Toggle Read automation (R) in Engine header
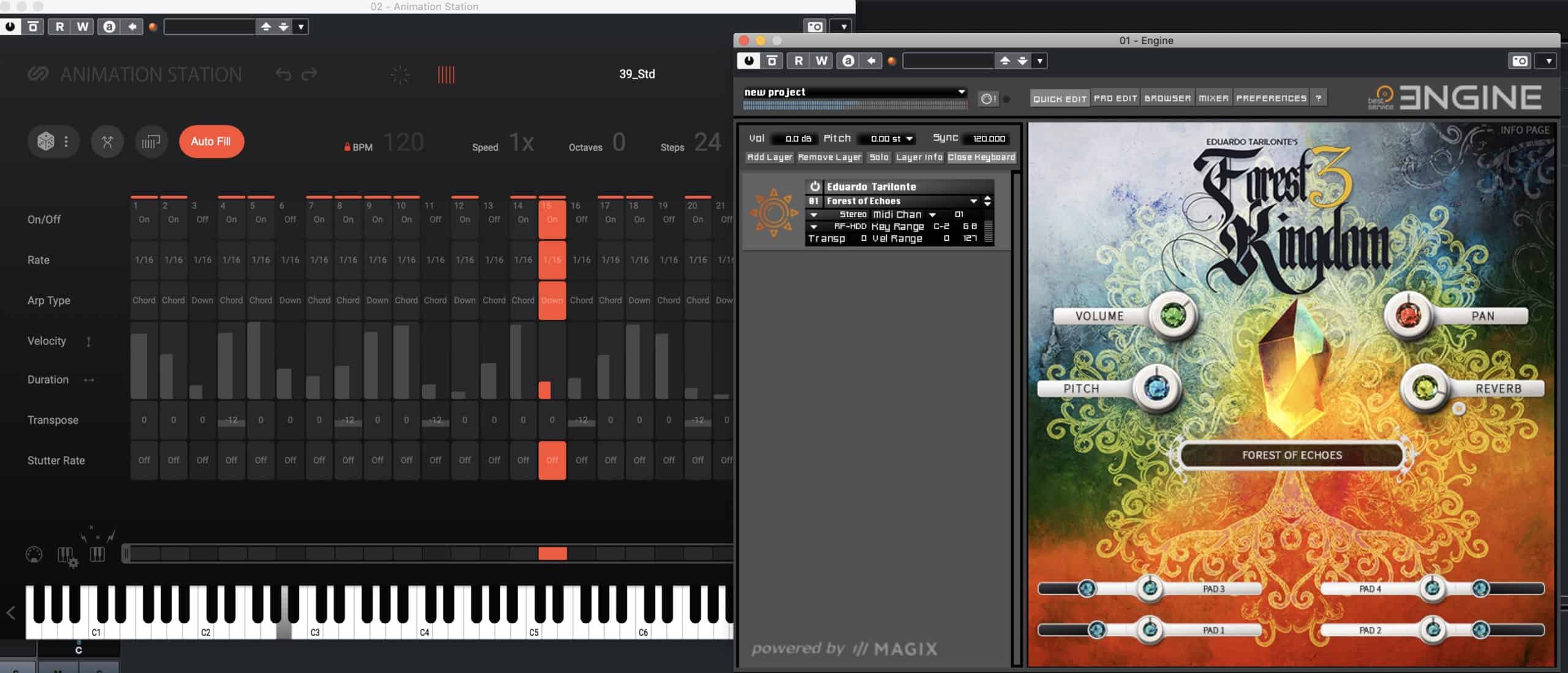The width and height of the screenshot is (1568, 673). tap(799, 60)
